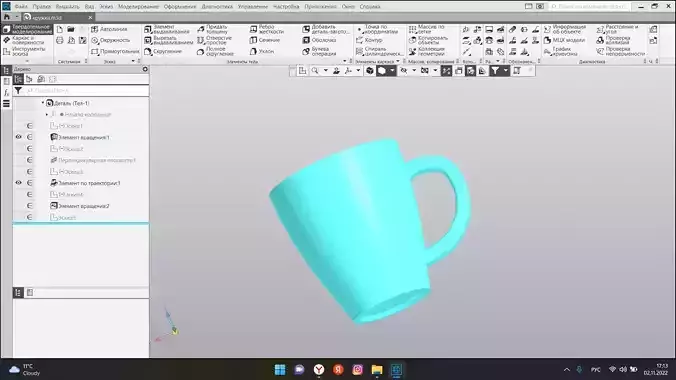This screenshot has width=676, height=380.
Task: Click Добавить деталь-заготовку tool
Action: 325,29
